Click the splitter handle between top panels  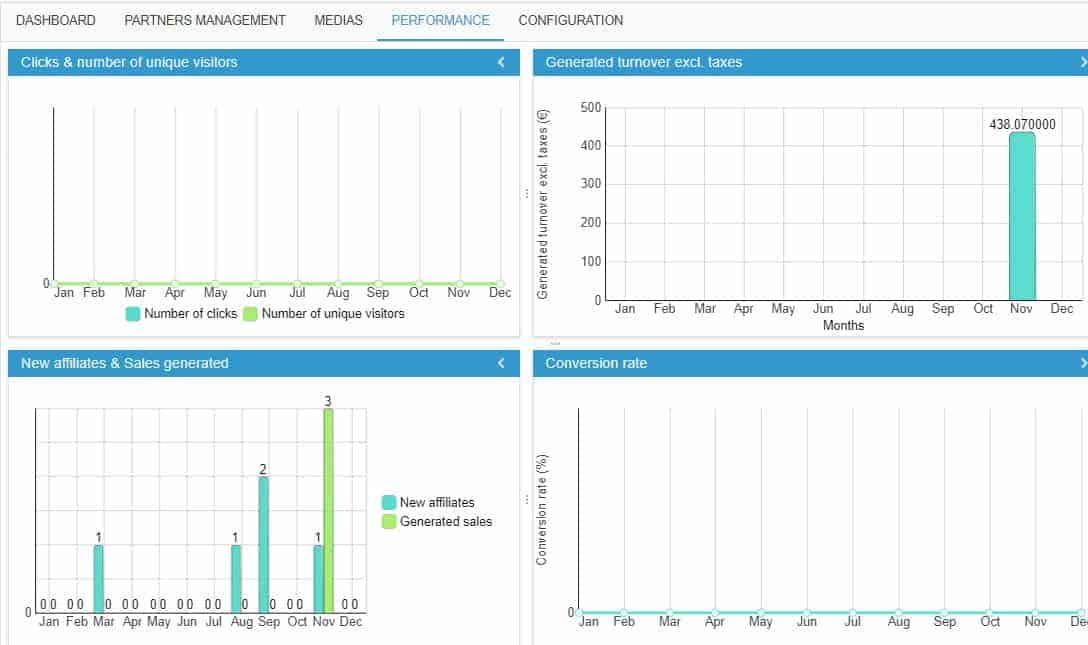point(526,193)
